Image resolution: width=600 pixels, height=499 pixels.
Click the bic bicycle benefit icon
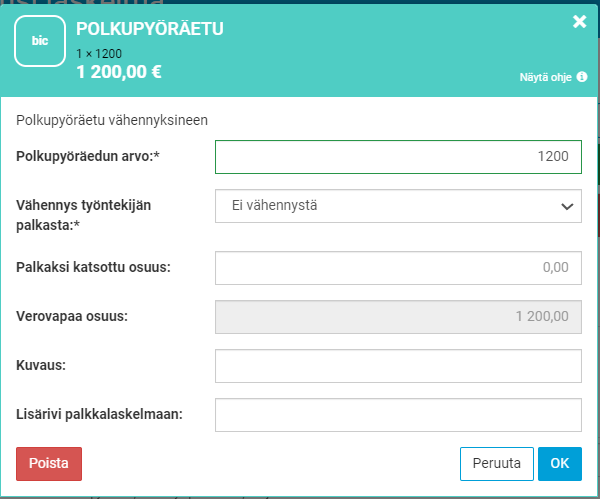point(40,42)
